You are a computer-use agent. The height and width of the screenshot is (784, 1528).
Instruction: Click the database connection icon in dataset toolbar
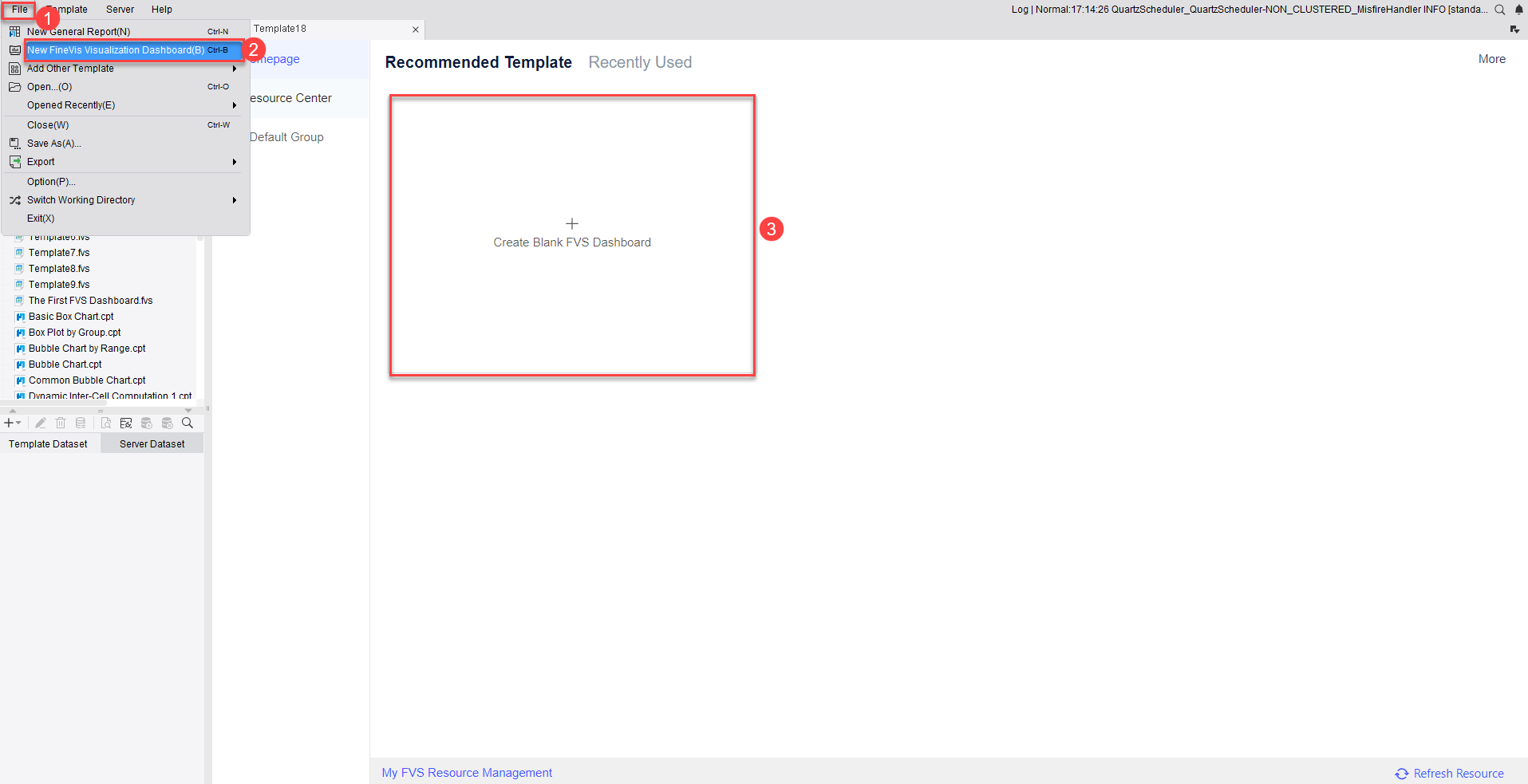coord(126,423)
